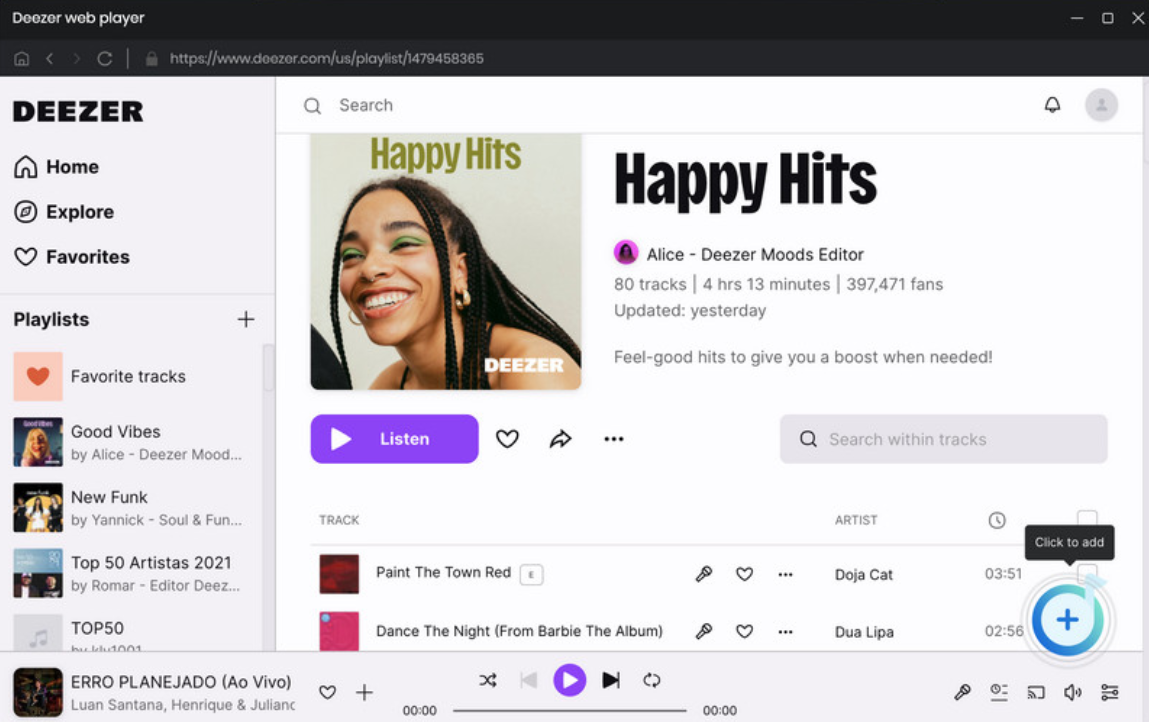Tick the select-all checkbox in the track header
The height and width of the screenshot is (722, 1149).
coord(1087,519)
